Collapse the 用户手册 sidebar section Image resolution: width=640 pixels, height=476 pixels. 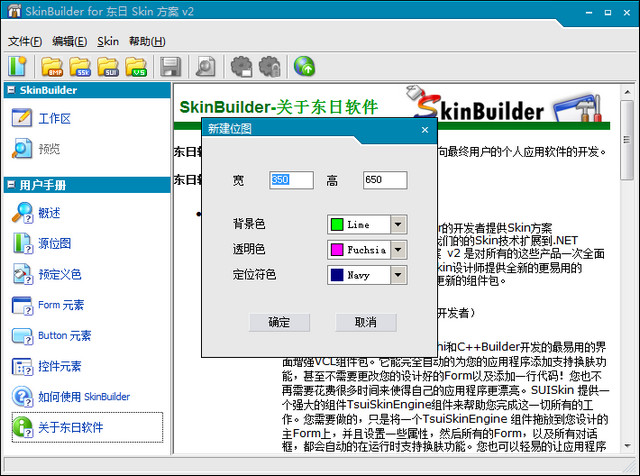[10, 185]
